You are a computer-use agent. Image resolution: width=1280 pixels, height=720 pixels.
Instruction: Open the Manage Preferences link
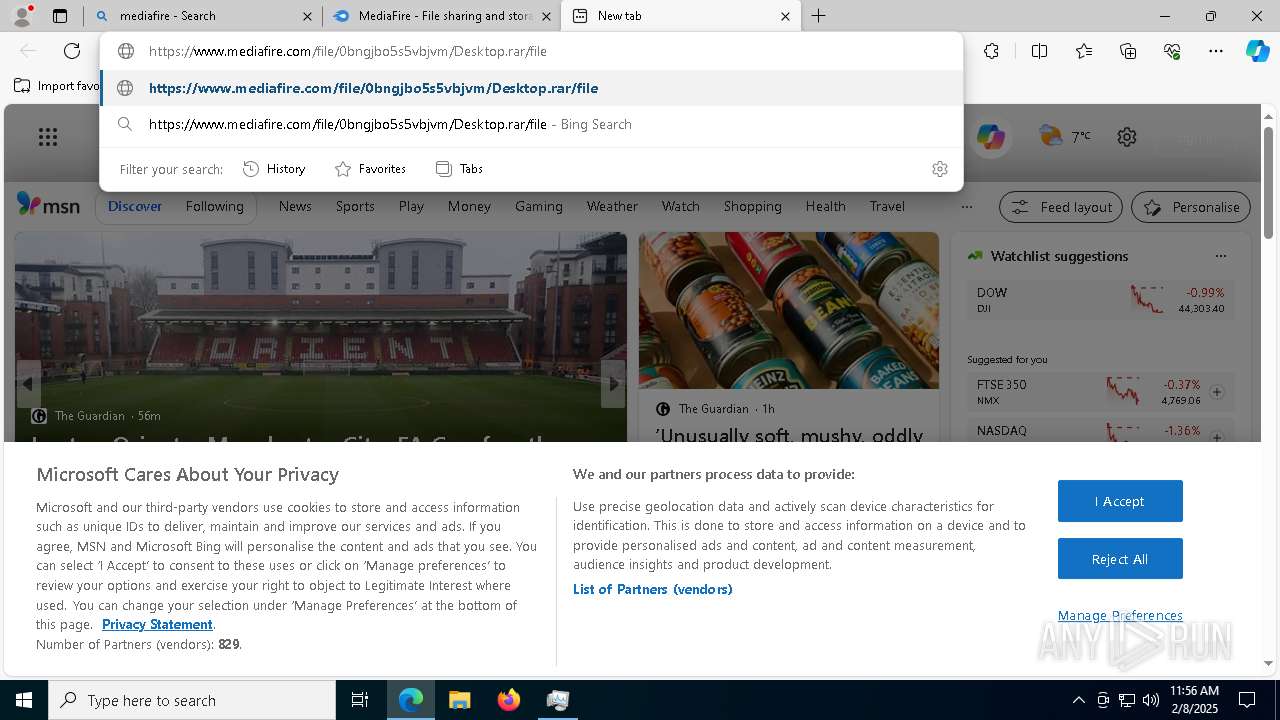1120,615
